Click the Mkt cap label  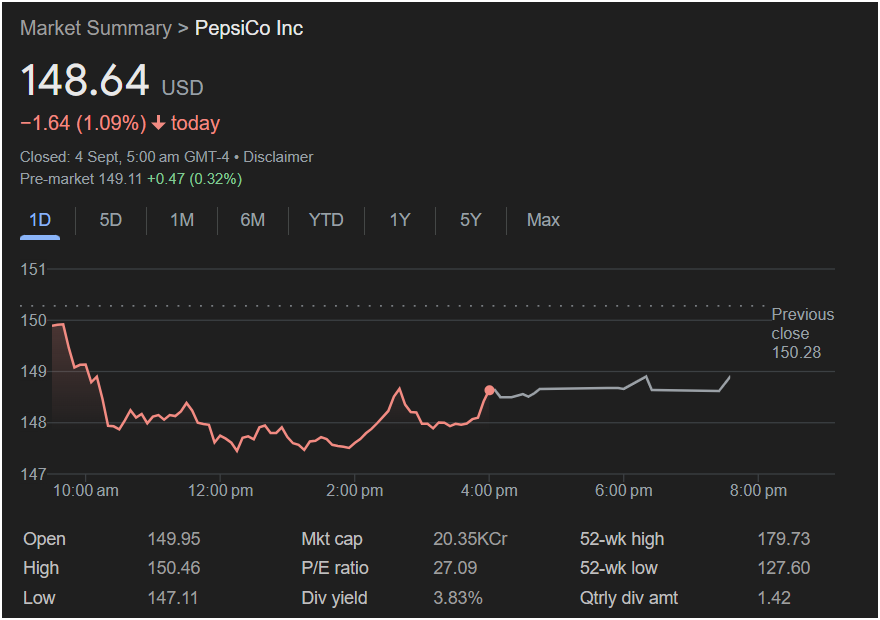(x=332, y=539)
